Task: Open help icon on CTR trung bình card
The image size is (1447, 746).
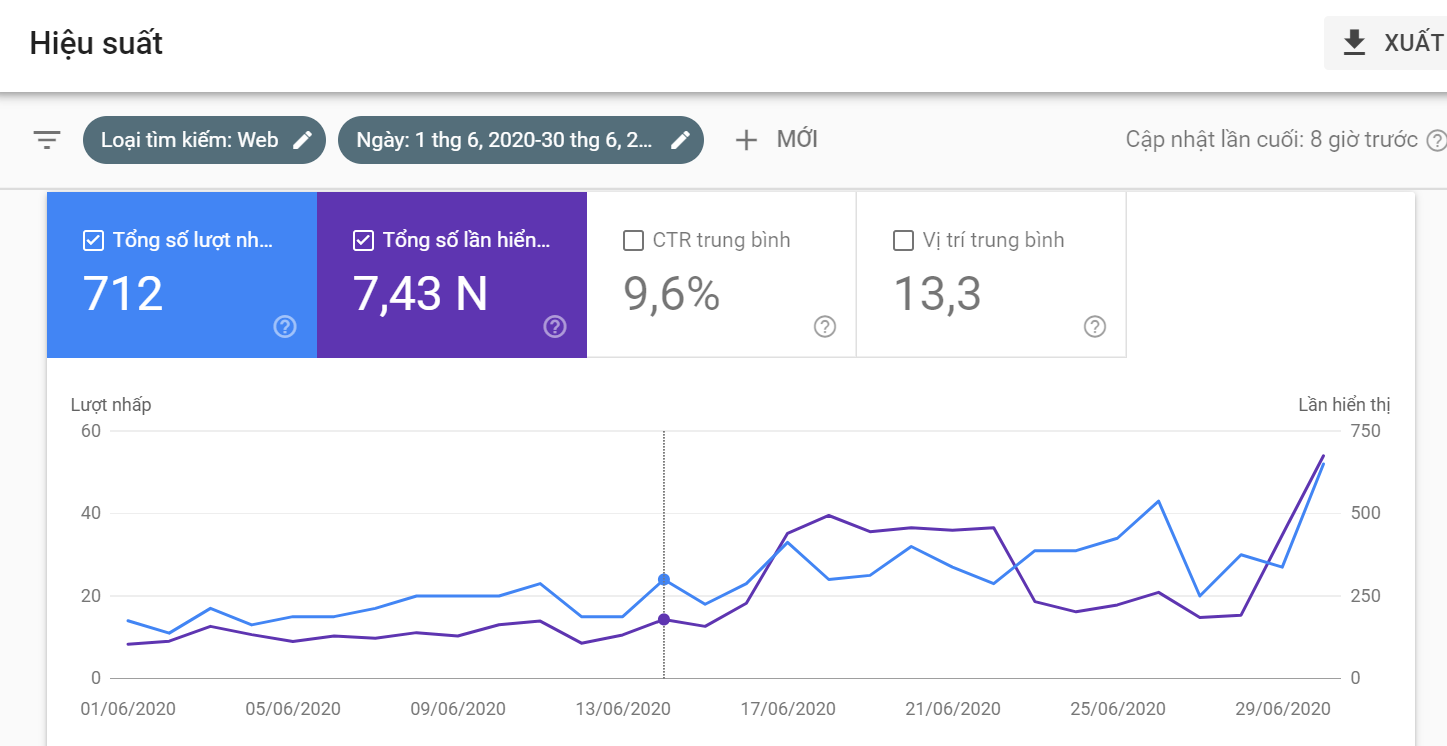Action: [x=825, y=326]
